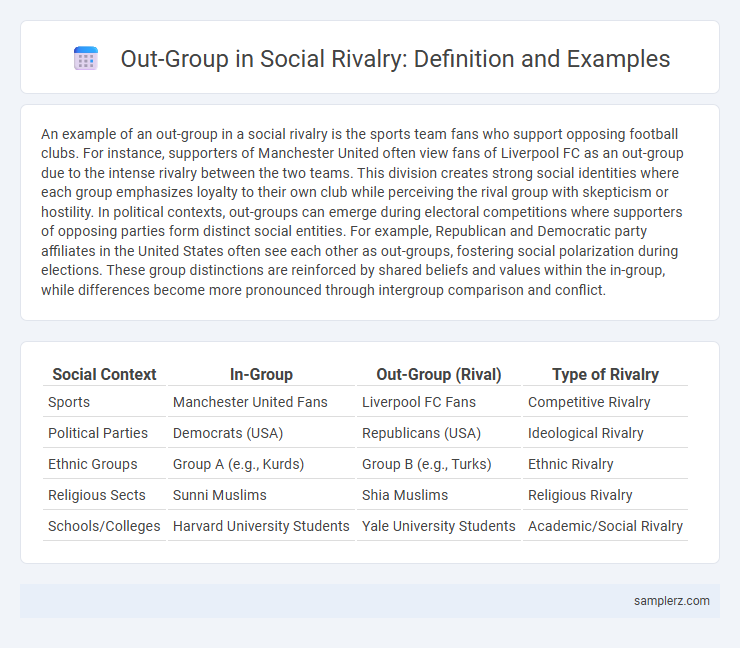Screen dimensions: 740x648
Task: Click the 'In-Group' column header
Action: pos(261,374)
